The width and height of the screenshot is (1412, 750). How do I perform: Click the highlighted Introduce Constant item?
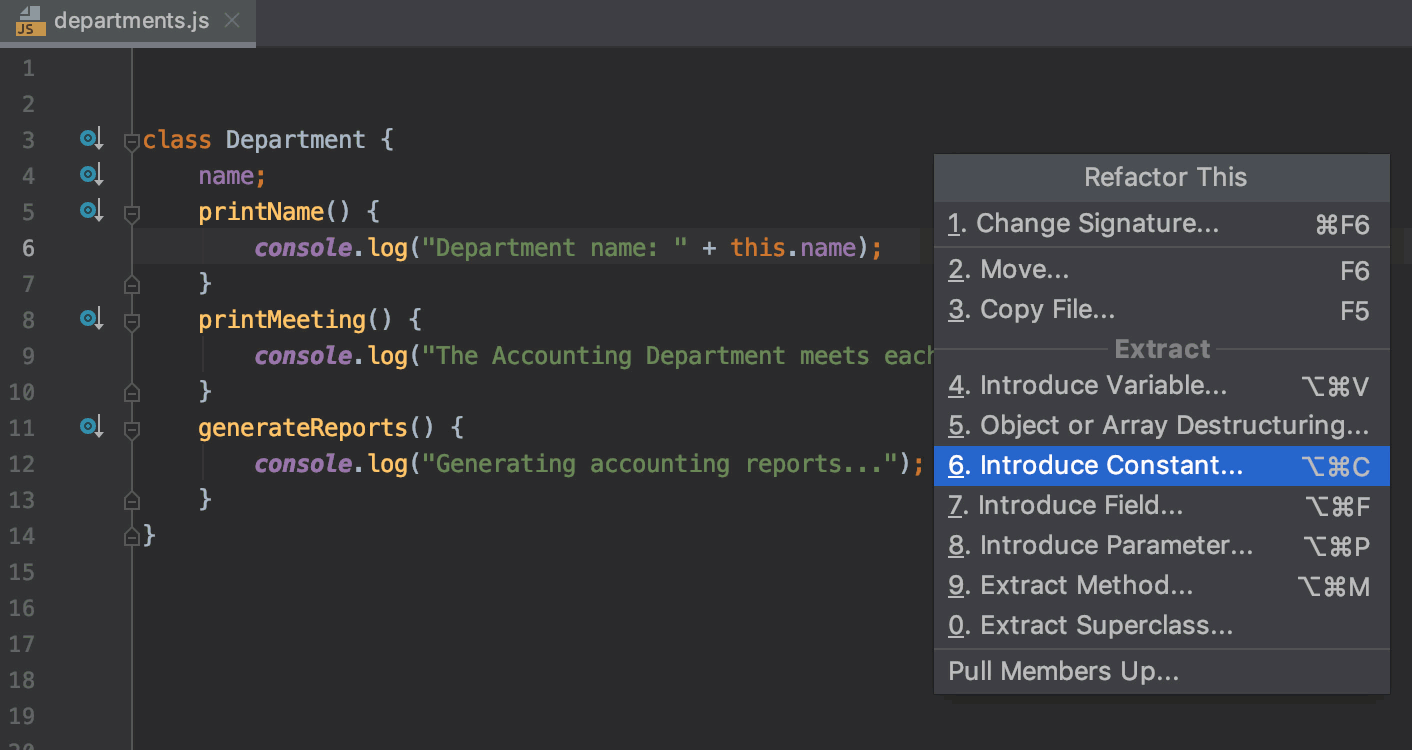[1110, 466]
